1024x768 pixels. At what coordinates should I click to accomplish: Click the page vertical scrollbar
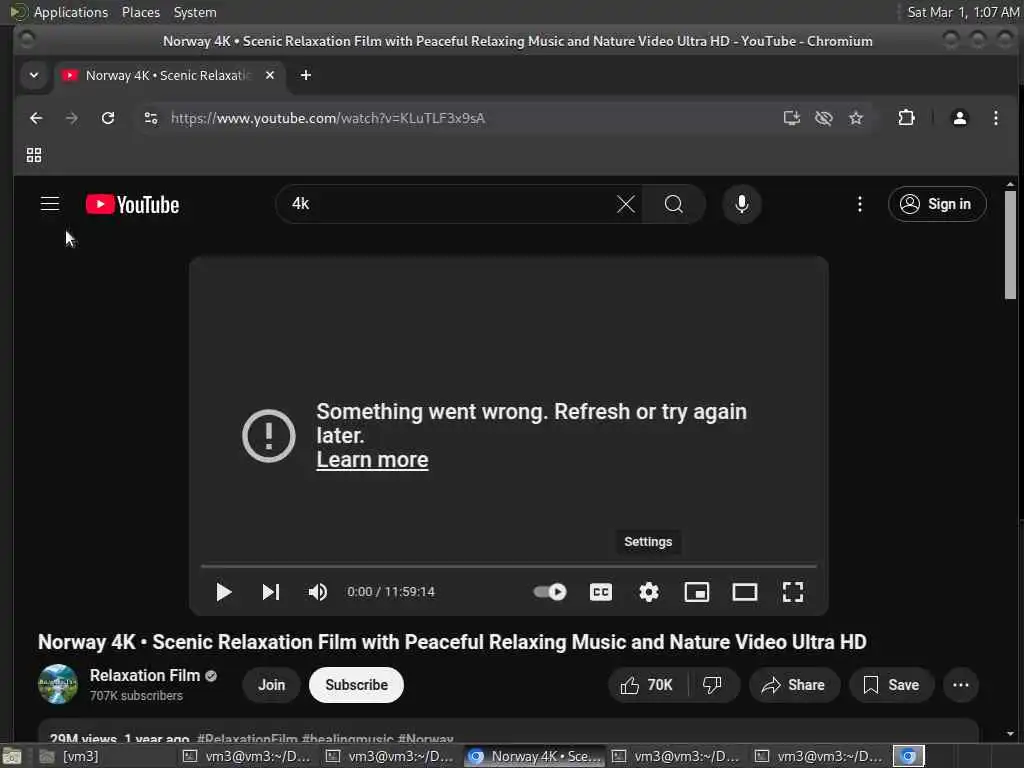1010,245
